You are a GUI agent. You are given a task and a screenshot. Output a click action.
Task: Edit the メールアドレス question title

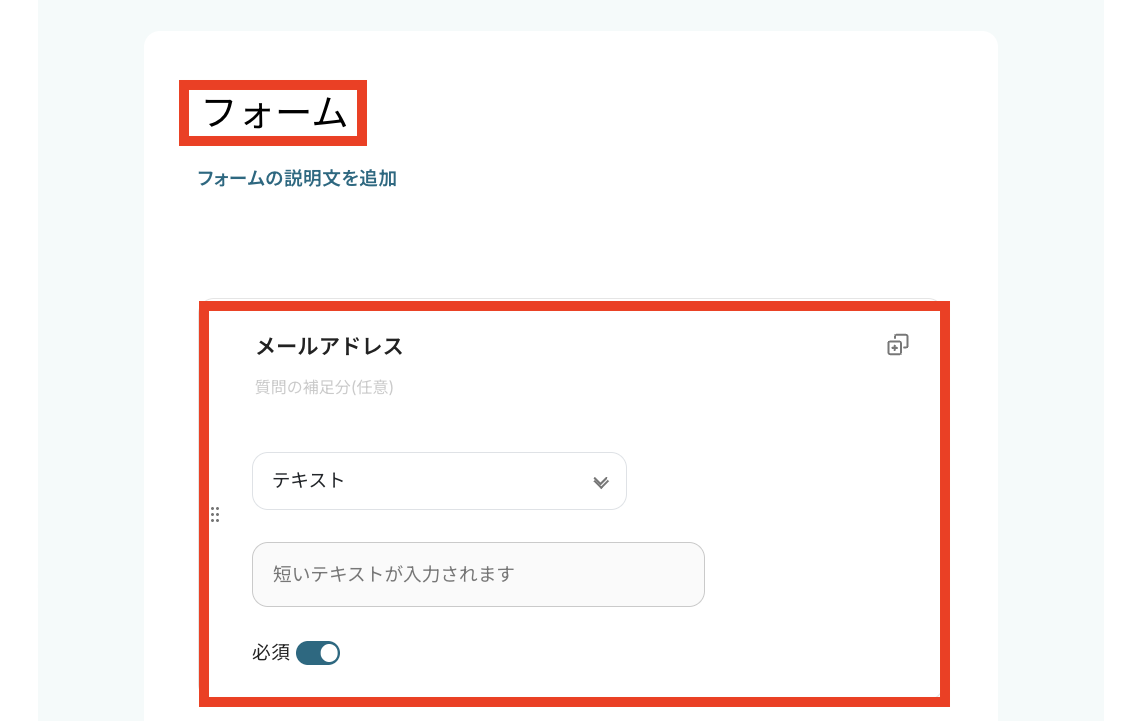329,346
